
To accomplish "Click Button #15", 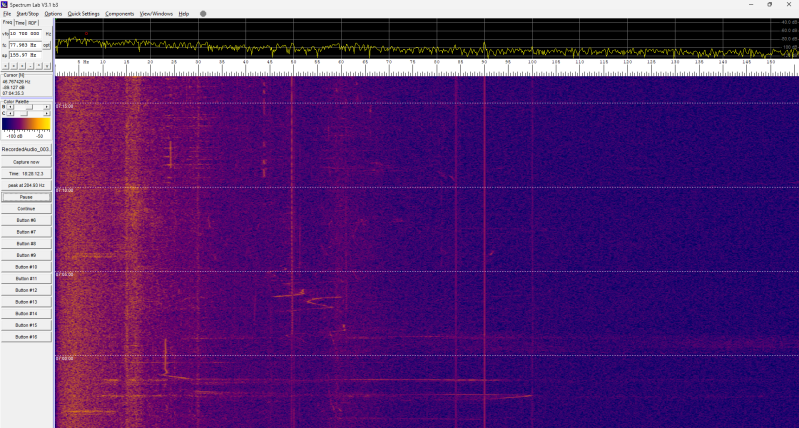I will (26, 325).
